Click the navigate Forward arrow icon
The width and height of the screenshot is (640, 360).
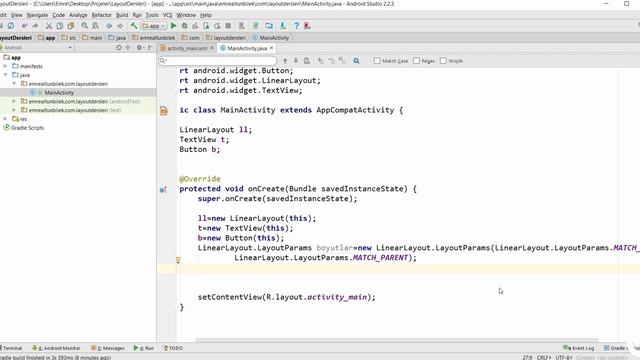click(x=120, y=26)
